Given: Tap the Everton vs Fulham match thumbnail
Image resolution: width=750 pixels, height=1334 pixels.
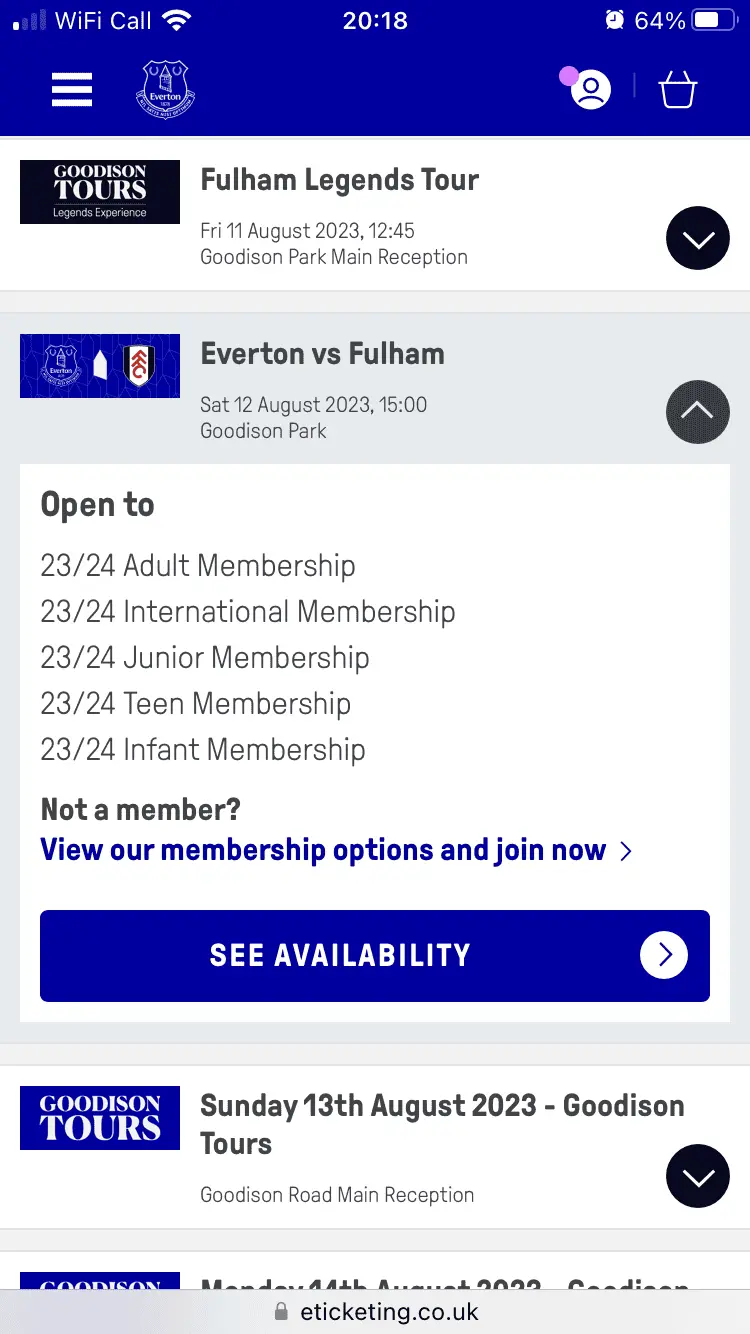Looking at the screenshot, I should (100, 366).
